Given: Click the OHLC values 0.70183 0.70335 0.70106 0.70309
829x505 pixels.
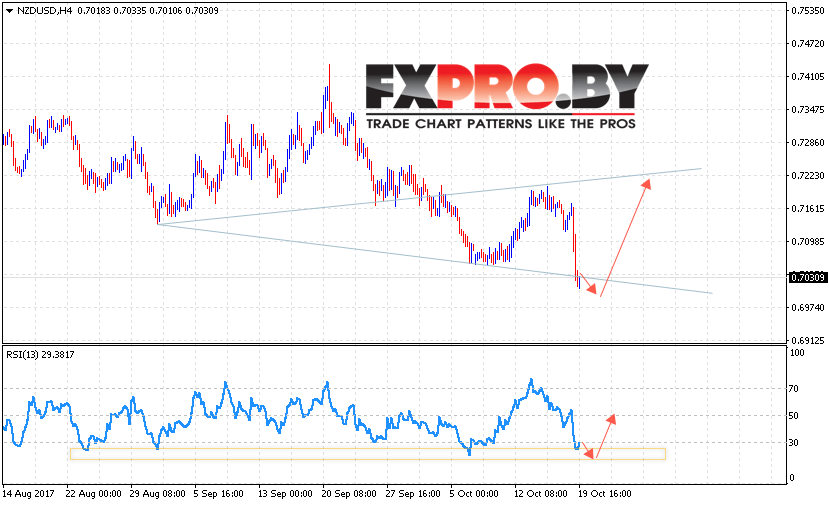Looking at the screenshot, I should [x=148, y=11].
